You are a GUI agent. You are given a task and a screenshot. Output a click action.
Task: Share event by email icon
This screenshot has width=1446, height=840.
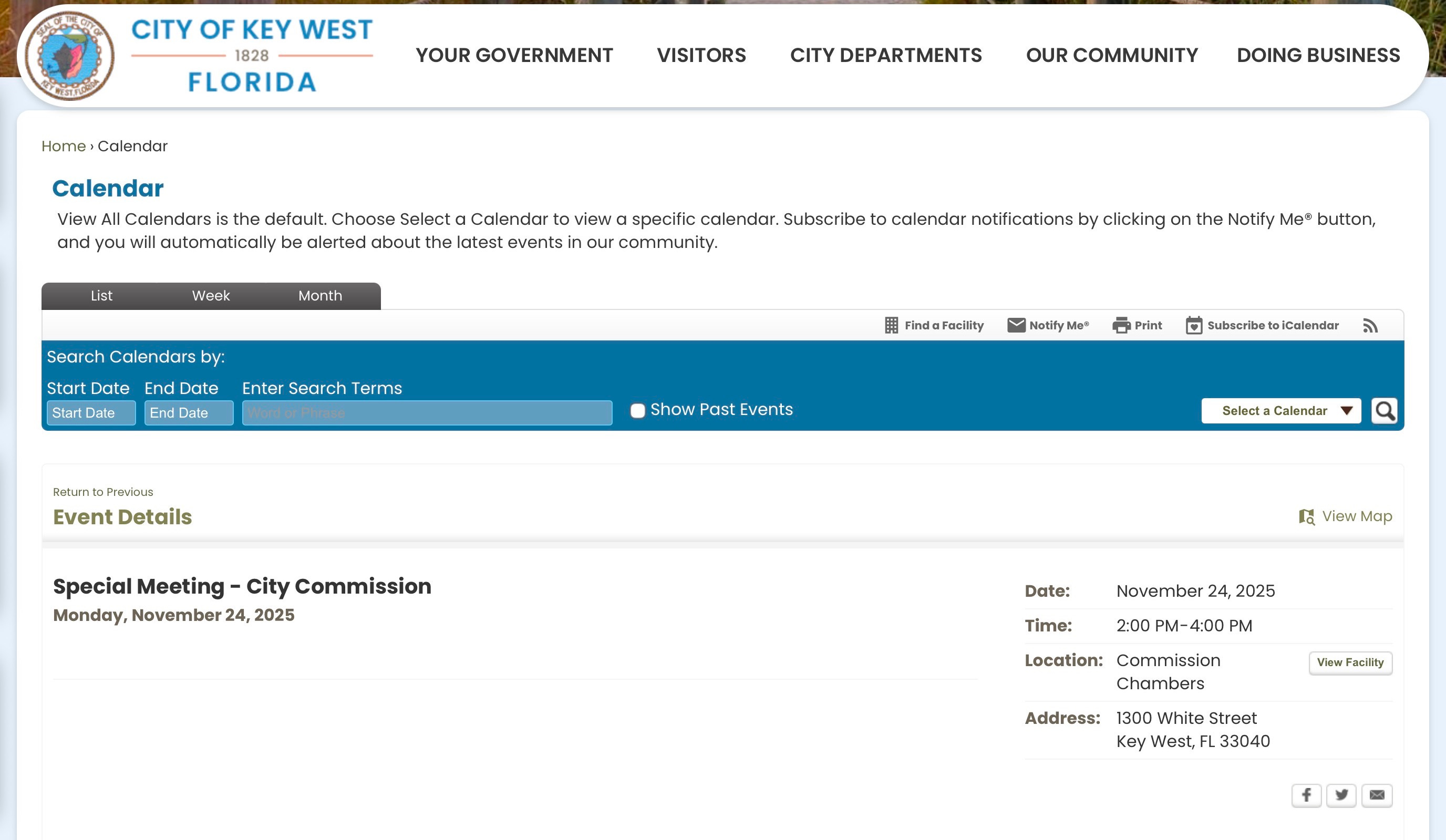(1377, 795)
